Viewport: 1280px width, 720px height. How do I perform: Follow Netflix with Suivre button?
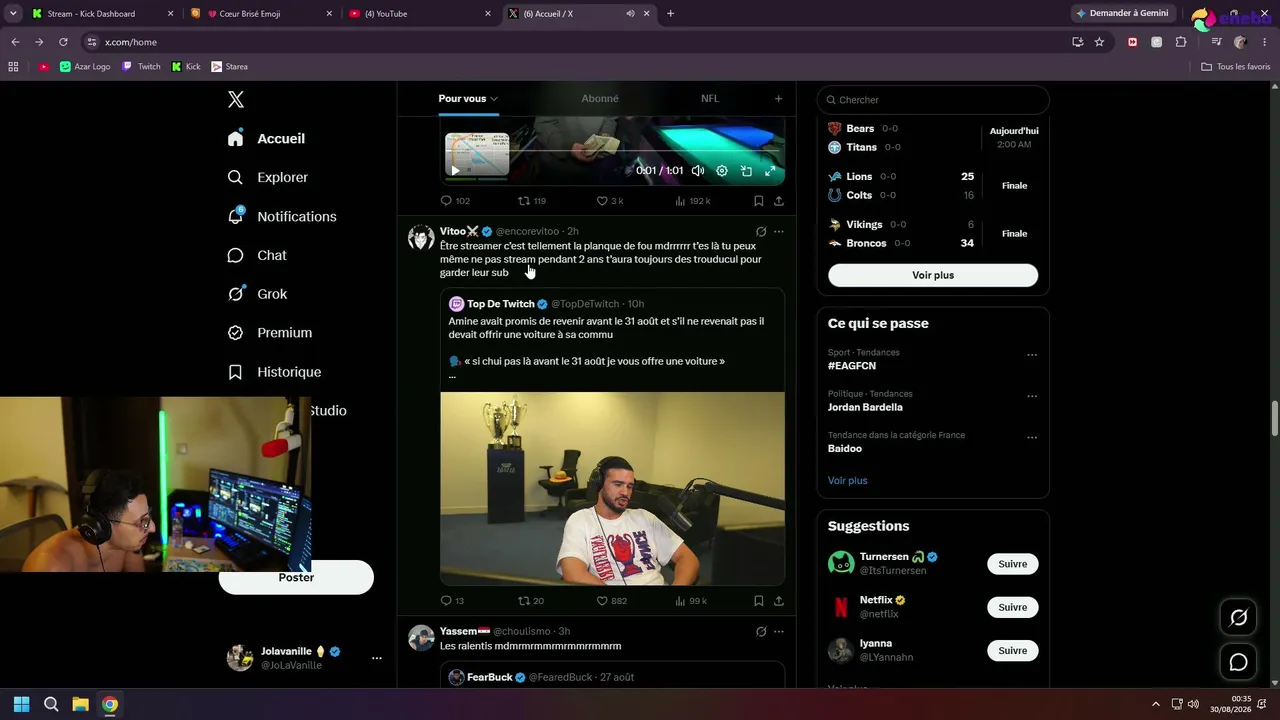click(1013, 607)
